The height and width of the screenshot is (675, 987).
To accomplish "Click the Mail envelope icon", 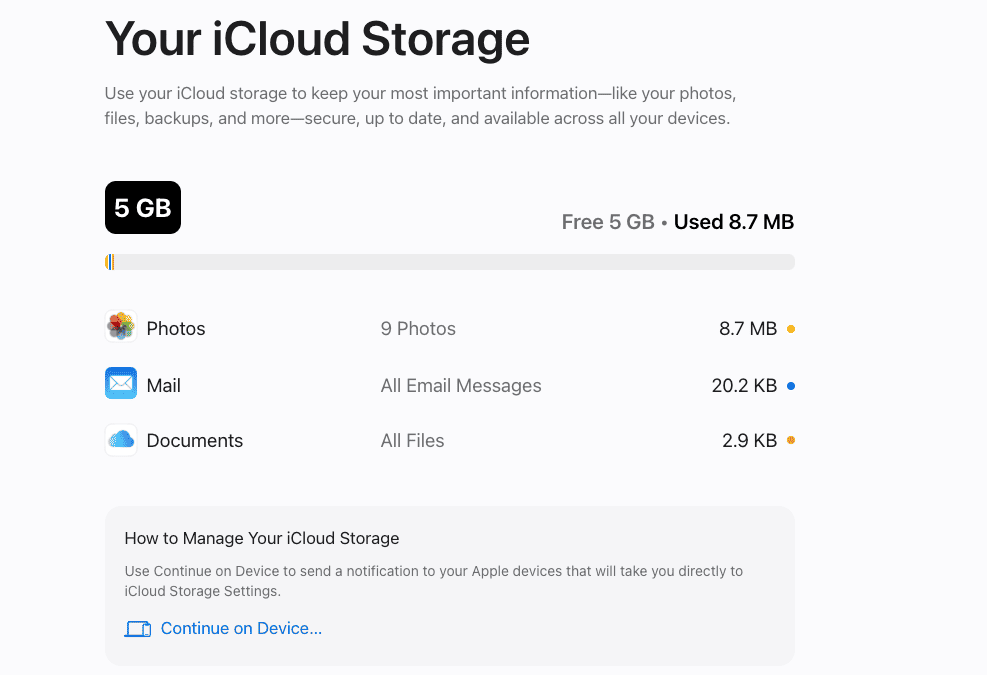I will 121,383.
